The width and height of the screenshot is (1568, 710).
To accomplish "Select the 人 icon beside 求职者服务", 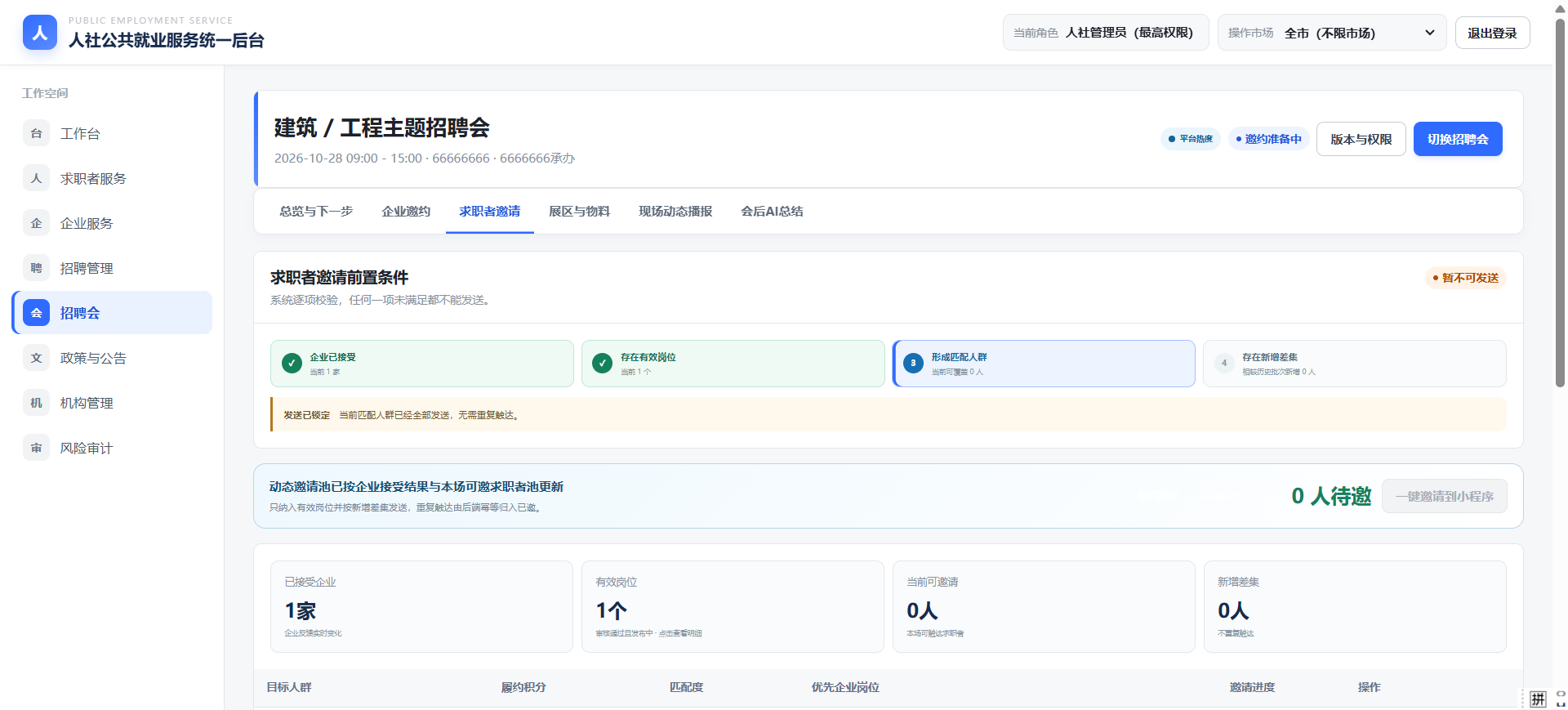I will tap(36, 178).
